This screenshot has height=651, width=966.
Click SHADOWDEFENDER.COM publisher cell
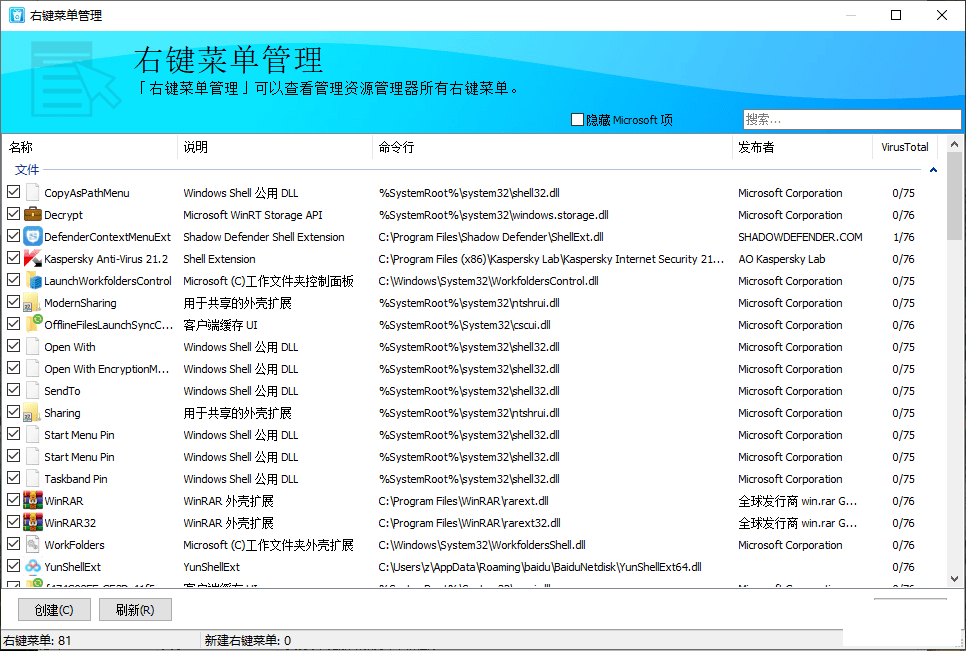tap(800, 237)
